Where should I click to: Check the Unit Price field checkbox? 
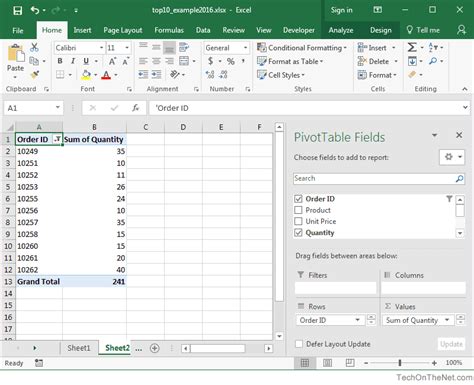[298, 221]
